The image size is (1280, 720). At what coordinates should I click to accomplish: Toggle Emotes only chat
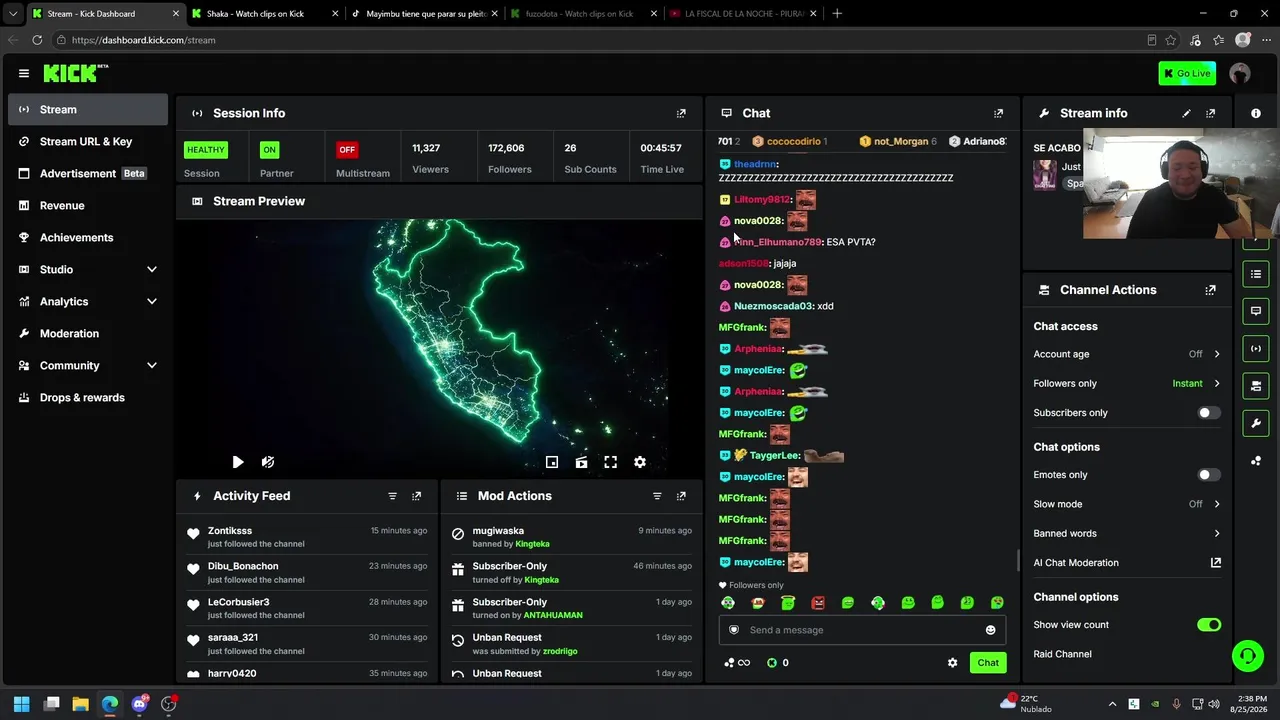tap(1209, 475)
